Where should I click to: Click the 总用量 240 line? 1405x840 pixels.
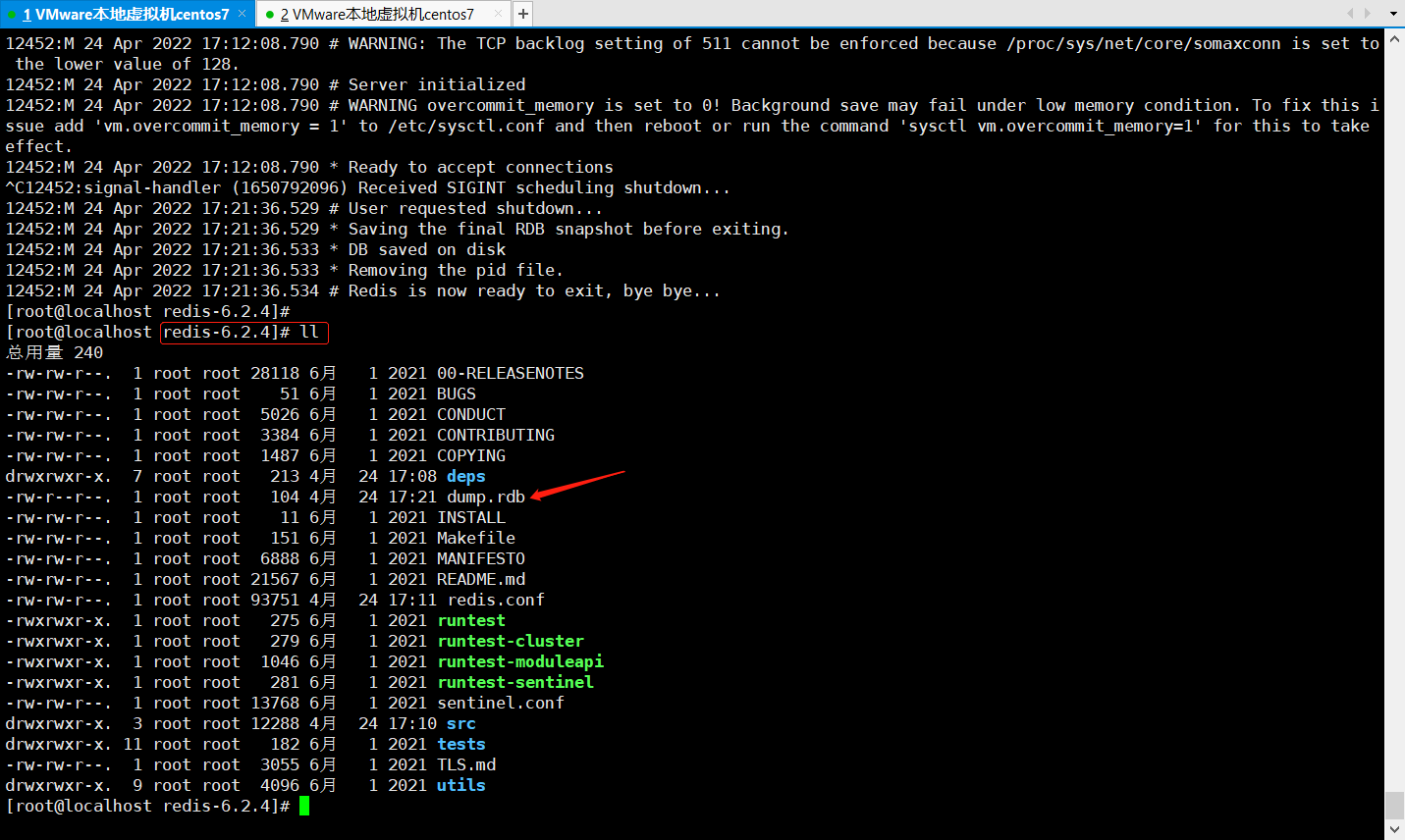pyautogui.click(x=54, y=352)
